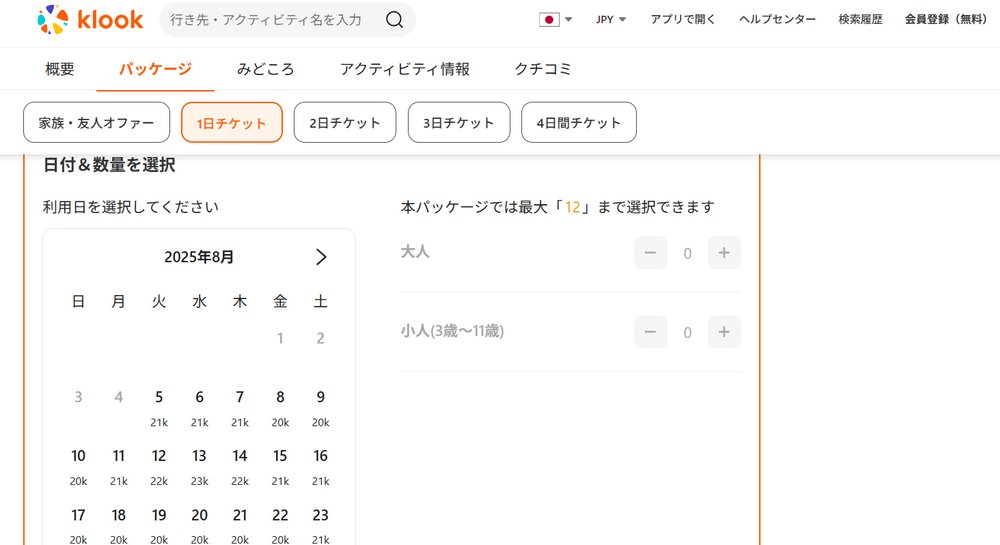
Task: Select August 5 in calendar
Action: pyautogui.click(x=159, y=408)
